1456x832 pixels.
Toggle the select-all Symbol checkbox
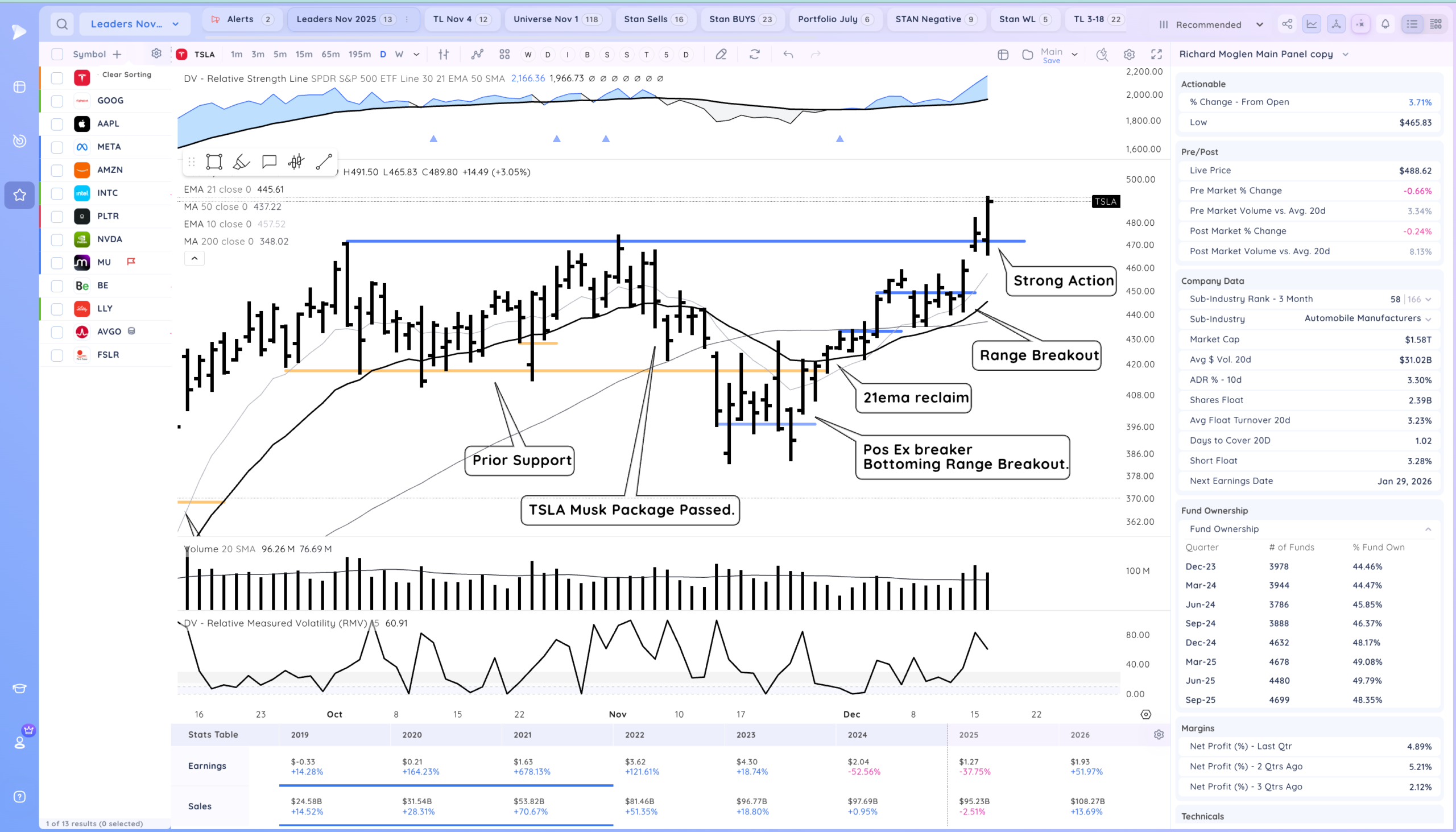click(x=57, y=54)
